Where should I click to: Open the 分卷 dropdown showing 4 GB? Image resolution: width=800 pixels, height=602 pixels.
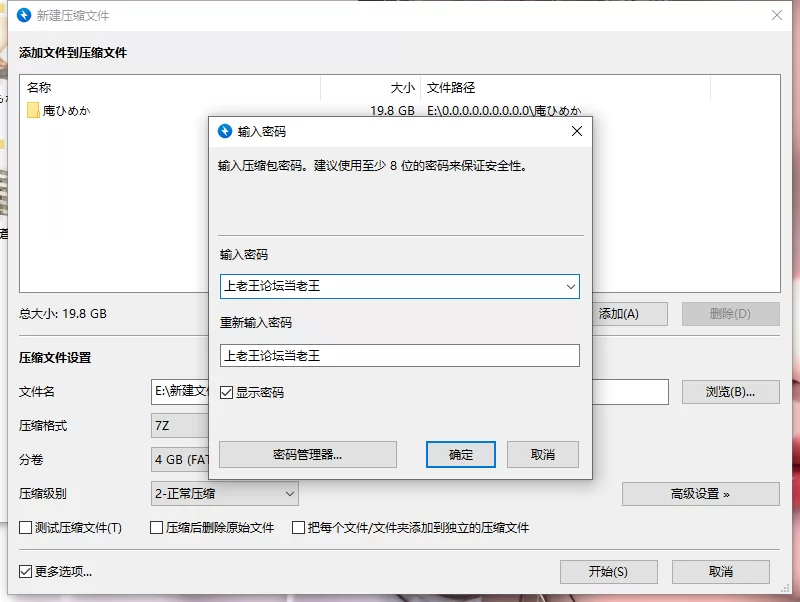click(180, 460)
